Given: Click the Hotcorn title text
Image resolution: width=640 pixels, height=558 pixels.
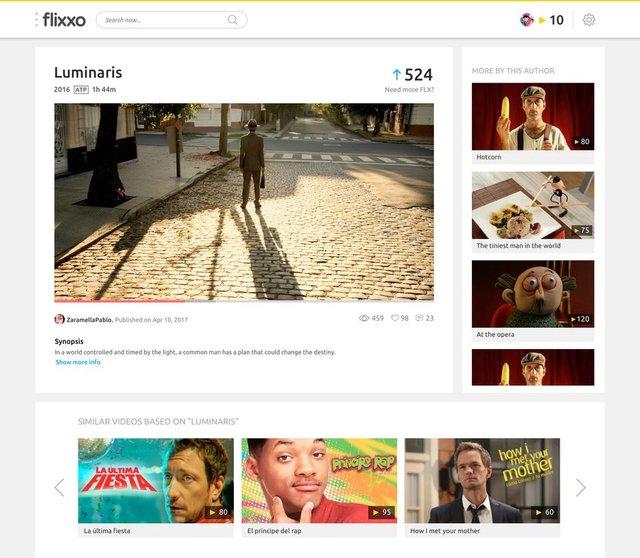Looking at the screenshot, I should point(489,157).
